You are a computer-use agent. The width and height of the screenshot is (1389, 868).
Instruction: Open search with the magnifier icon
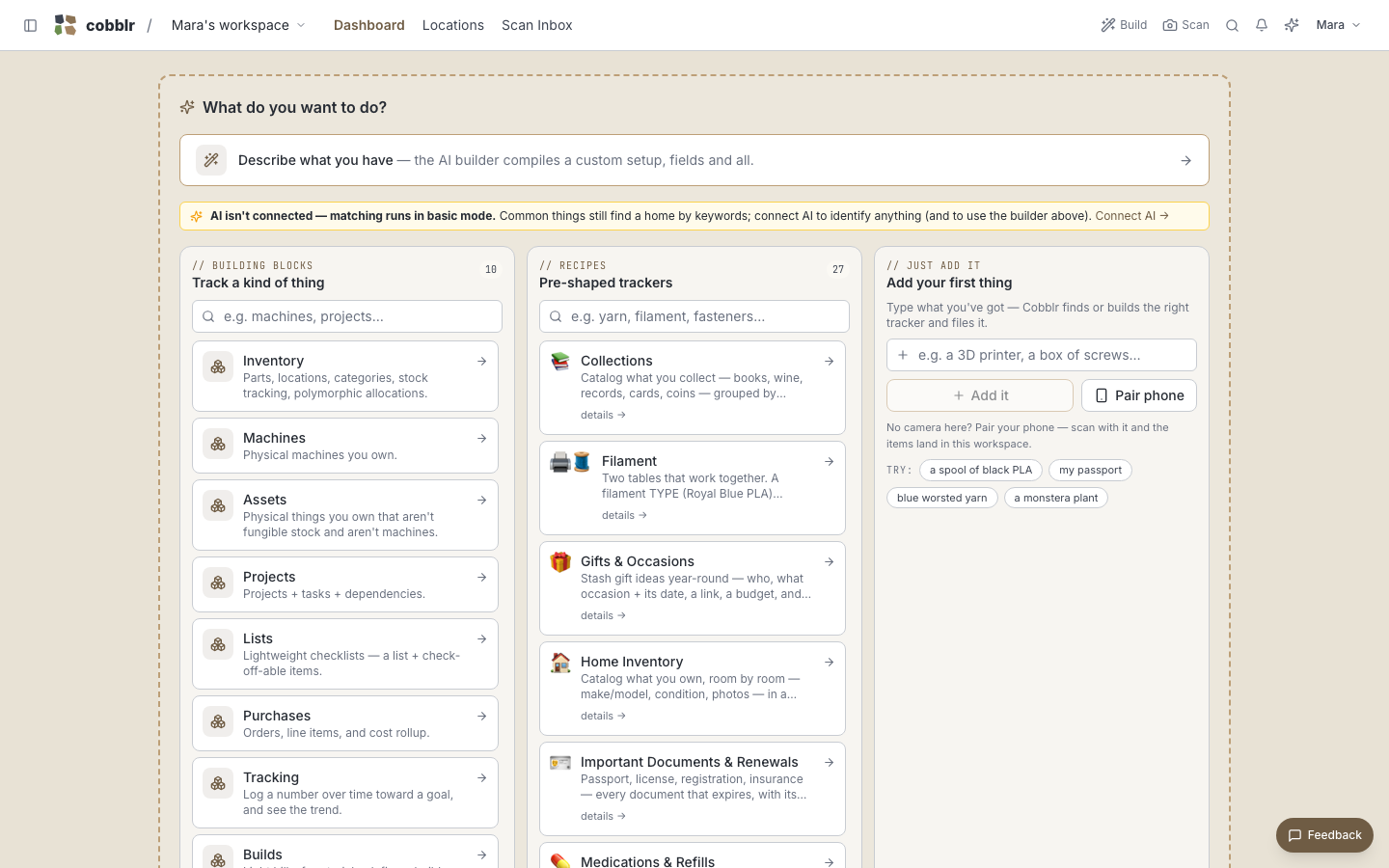pos(1232,25)
